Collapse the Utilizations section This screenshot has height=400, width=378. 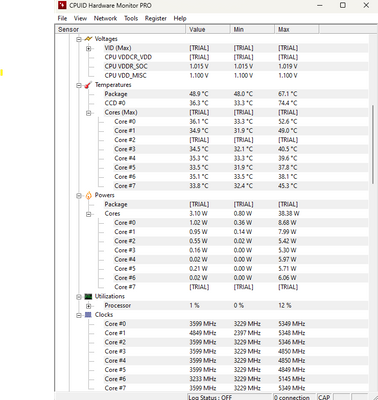click(79, 297)
